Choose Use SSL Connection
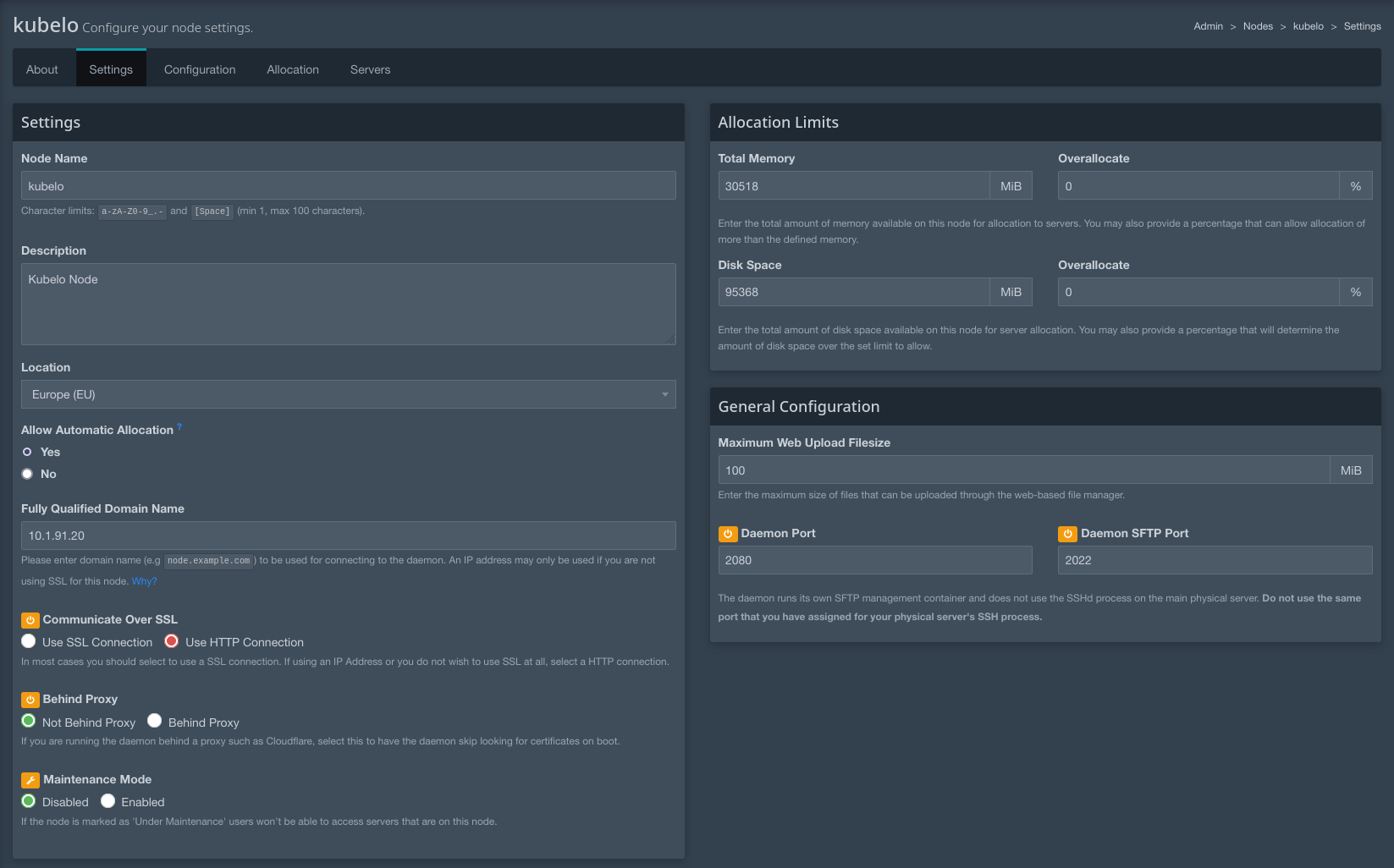Viewport: 1394px width, 868px height. point(29,641)
